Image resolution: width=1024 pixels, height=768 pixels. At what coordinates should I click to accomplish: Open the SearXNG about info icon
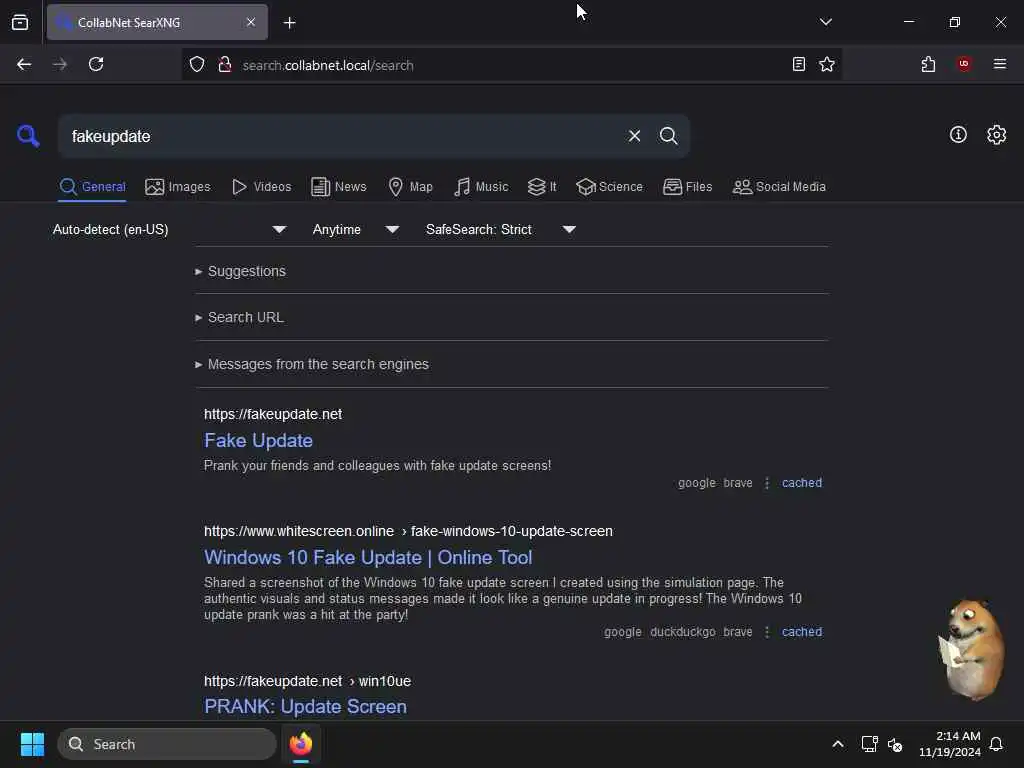point(958,135)
